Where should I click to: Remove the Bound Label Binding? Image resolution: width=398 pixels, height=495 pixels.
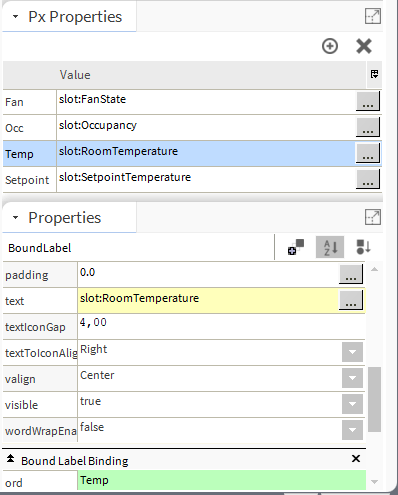(356, 459)
